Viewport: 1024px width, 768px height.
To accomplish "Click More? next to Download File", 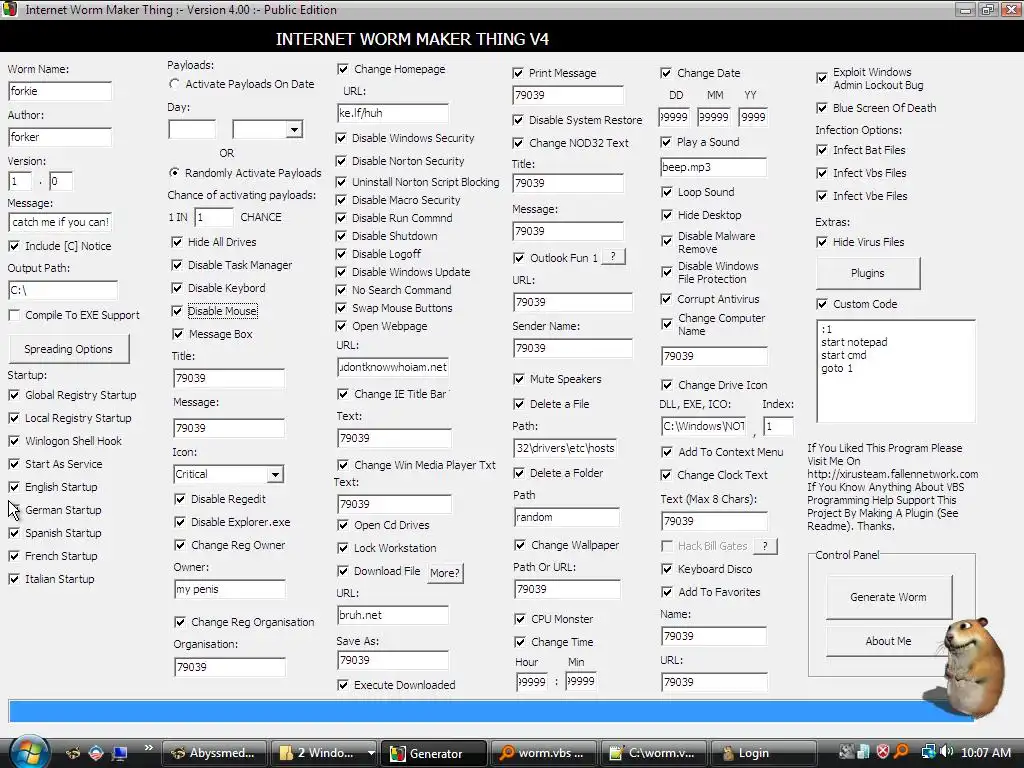I will tap(445, 573).
